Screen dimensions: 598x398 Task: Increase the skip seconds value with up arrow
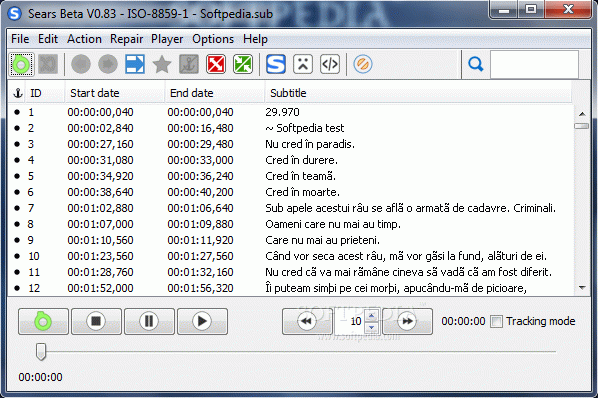371,315
